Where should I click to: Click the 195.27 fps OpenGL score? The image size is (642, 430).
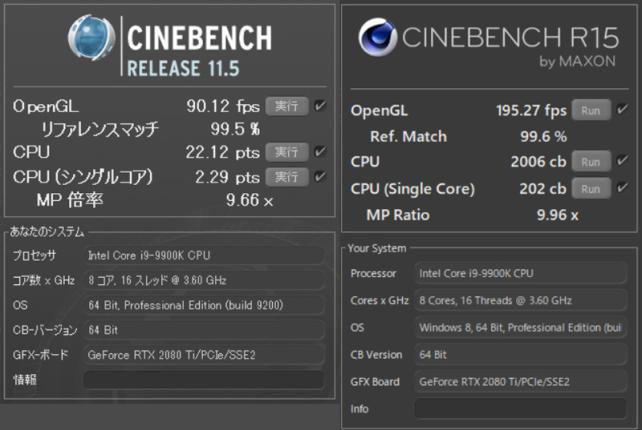click(x=531, y=111)
